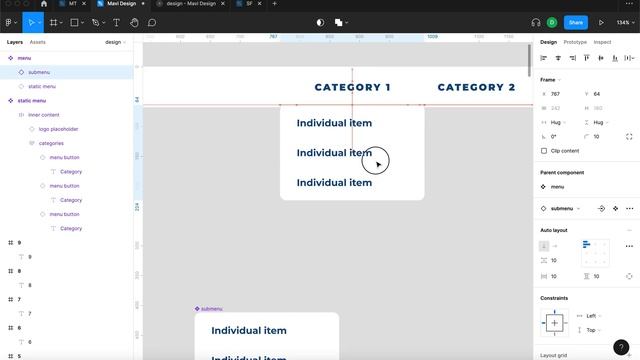Image resolution: width=640 pixels, height=360 pixels.
Task: Select the Text tool
Action: point(116,23)
